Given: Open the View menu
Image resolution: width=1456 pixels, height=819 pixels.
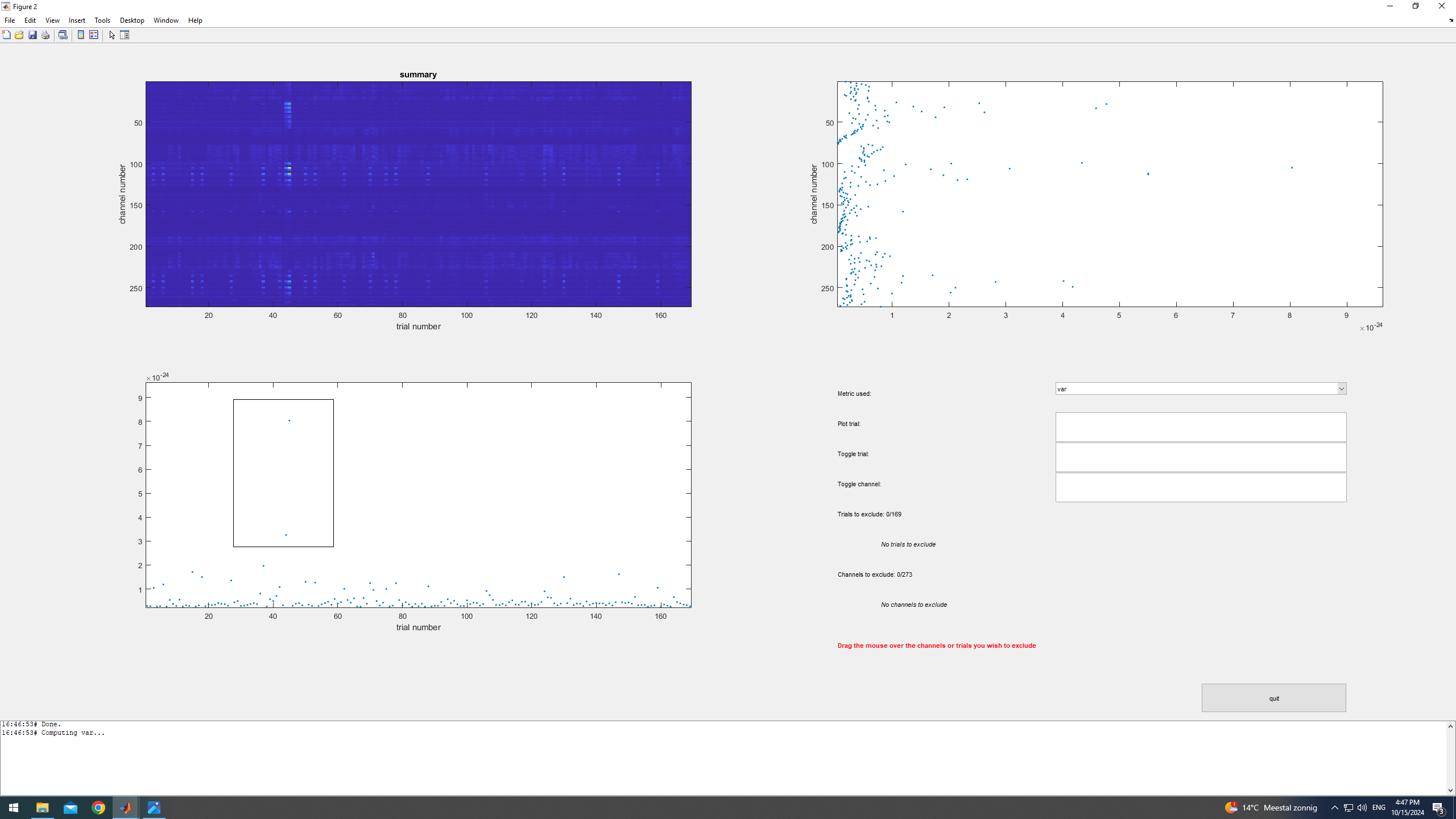Looking at the screenshot, I should (x=52, y=20).
